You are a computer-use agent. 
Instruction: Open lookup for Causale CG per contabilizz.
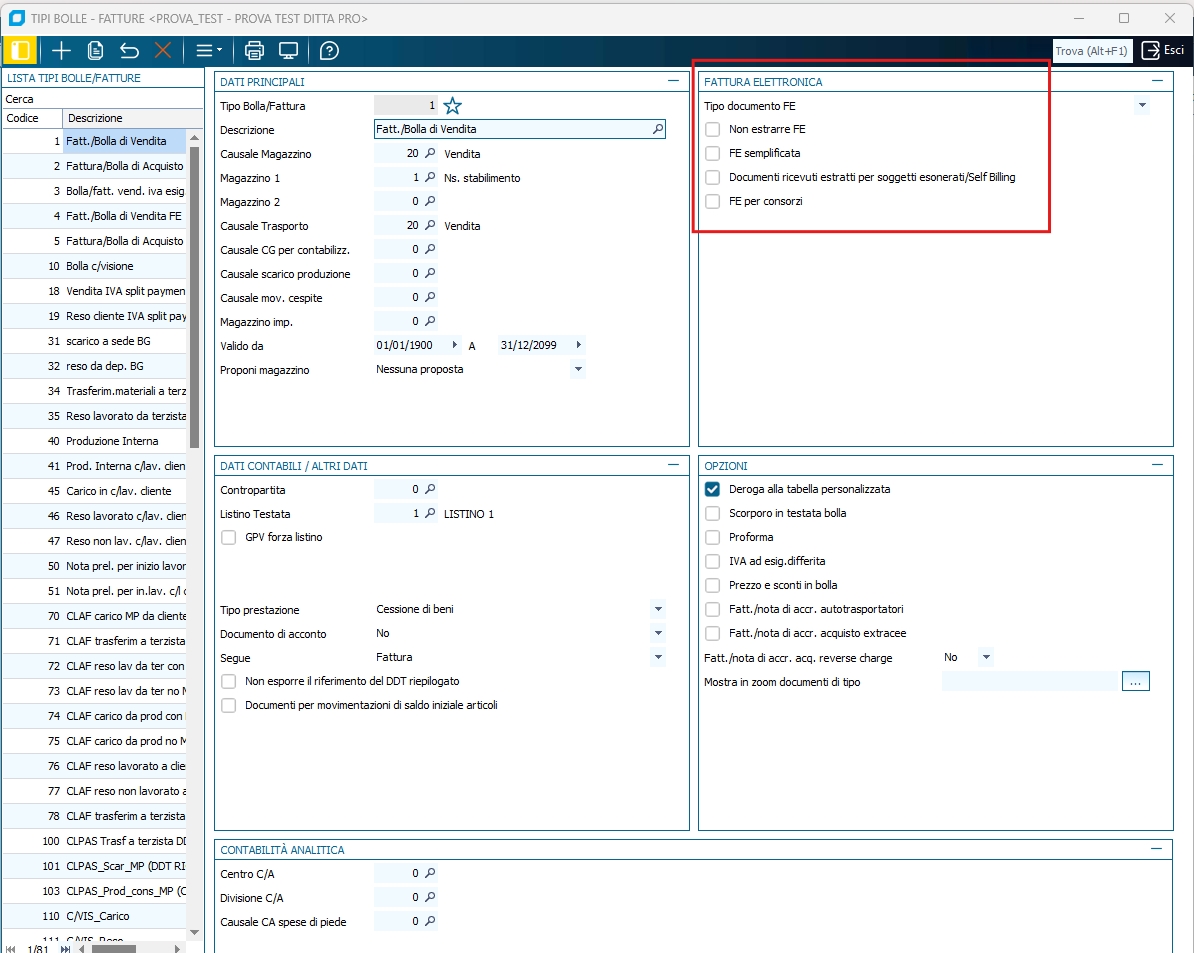430,249
